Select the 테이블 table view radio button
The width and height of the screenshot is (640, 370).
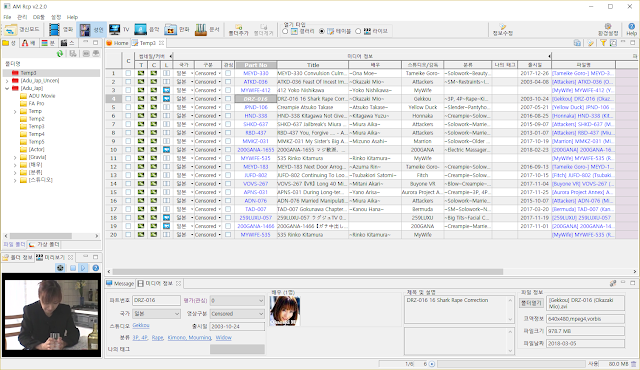tap(322, 31)
